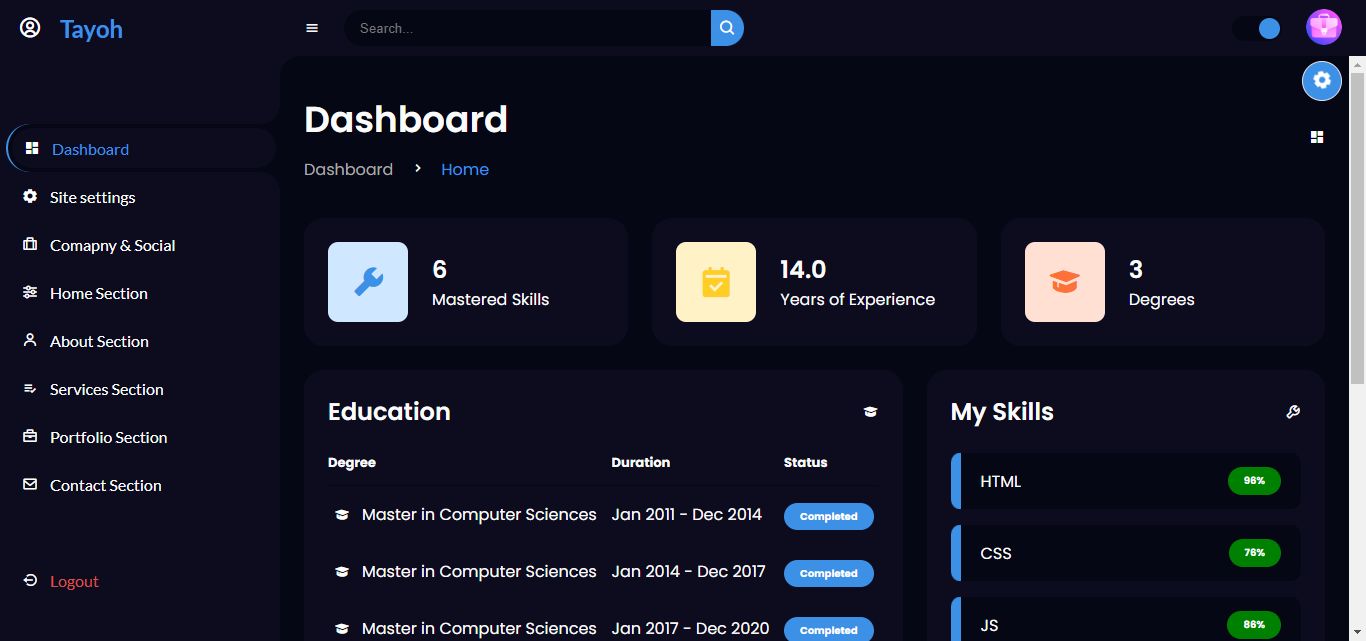This screenshot has width=1366, height=641.
Task: Click the 96% badge on HTML
Action: (1254, 481)
